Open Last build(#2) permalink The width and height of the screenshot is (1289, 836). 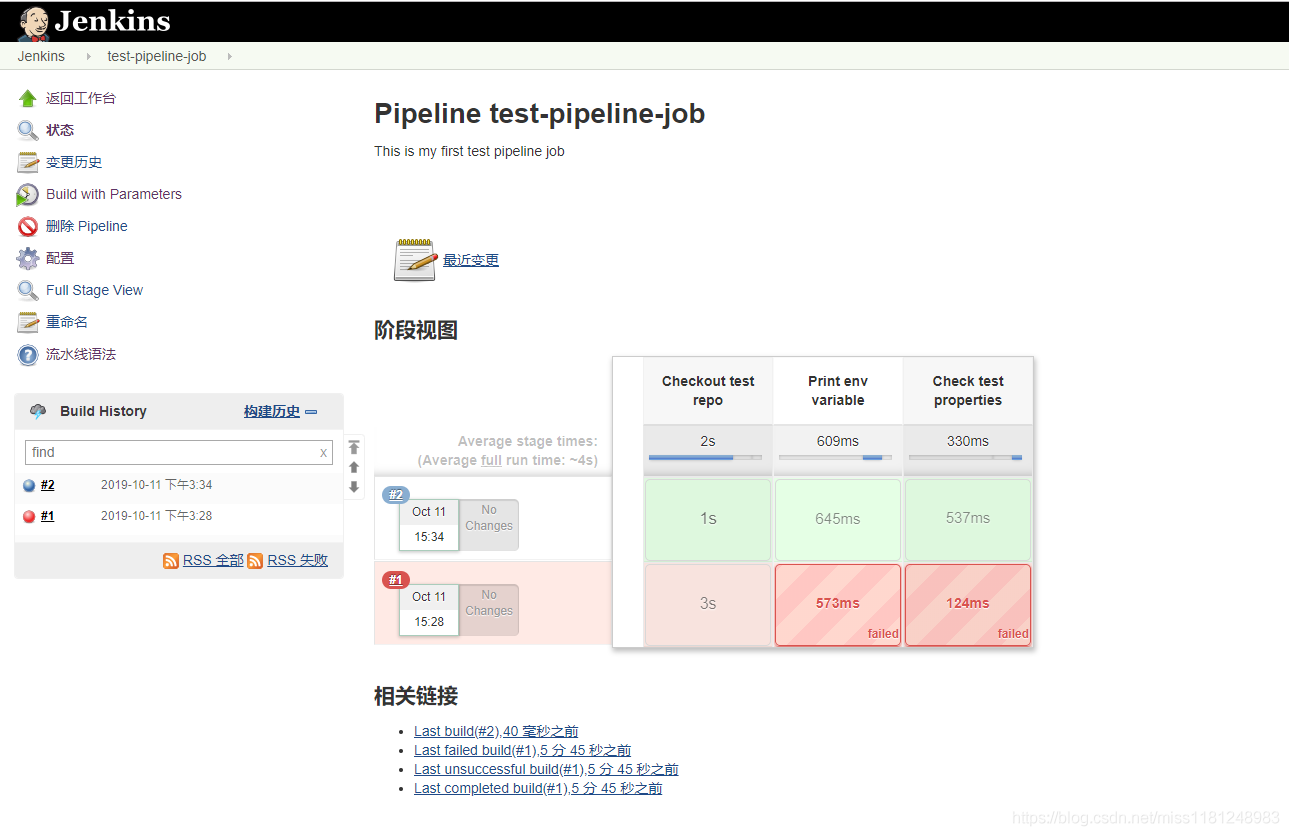[x=496, y=731]
